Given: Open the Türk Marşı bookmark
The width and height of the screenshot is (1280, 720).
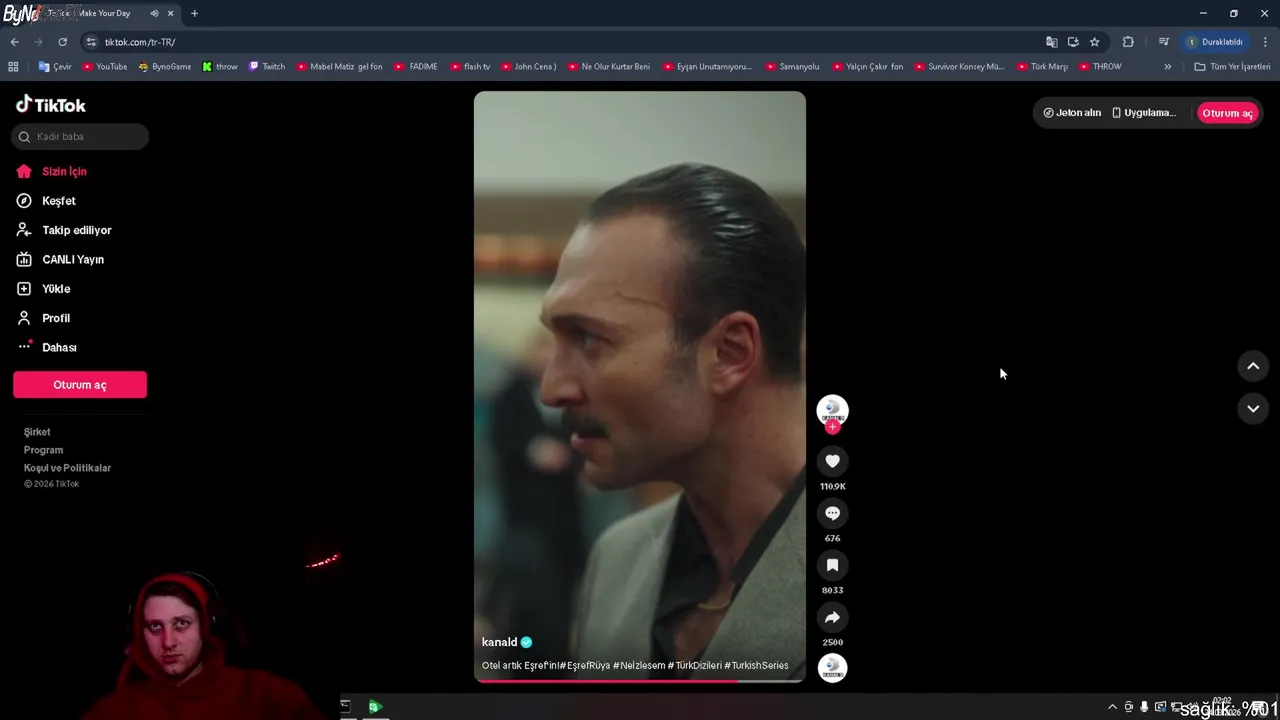Looking at the screenshot, I should (1042, 67).
